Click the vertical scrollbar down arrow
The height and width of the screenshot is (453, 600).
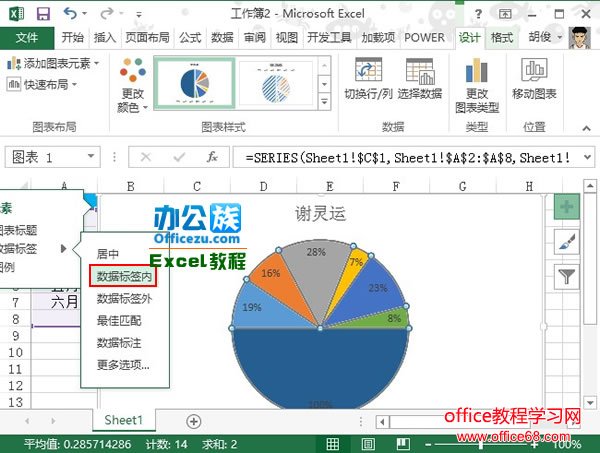[589, 402]
